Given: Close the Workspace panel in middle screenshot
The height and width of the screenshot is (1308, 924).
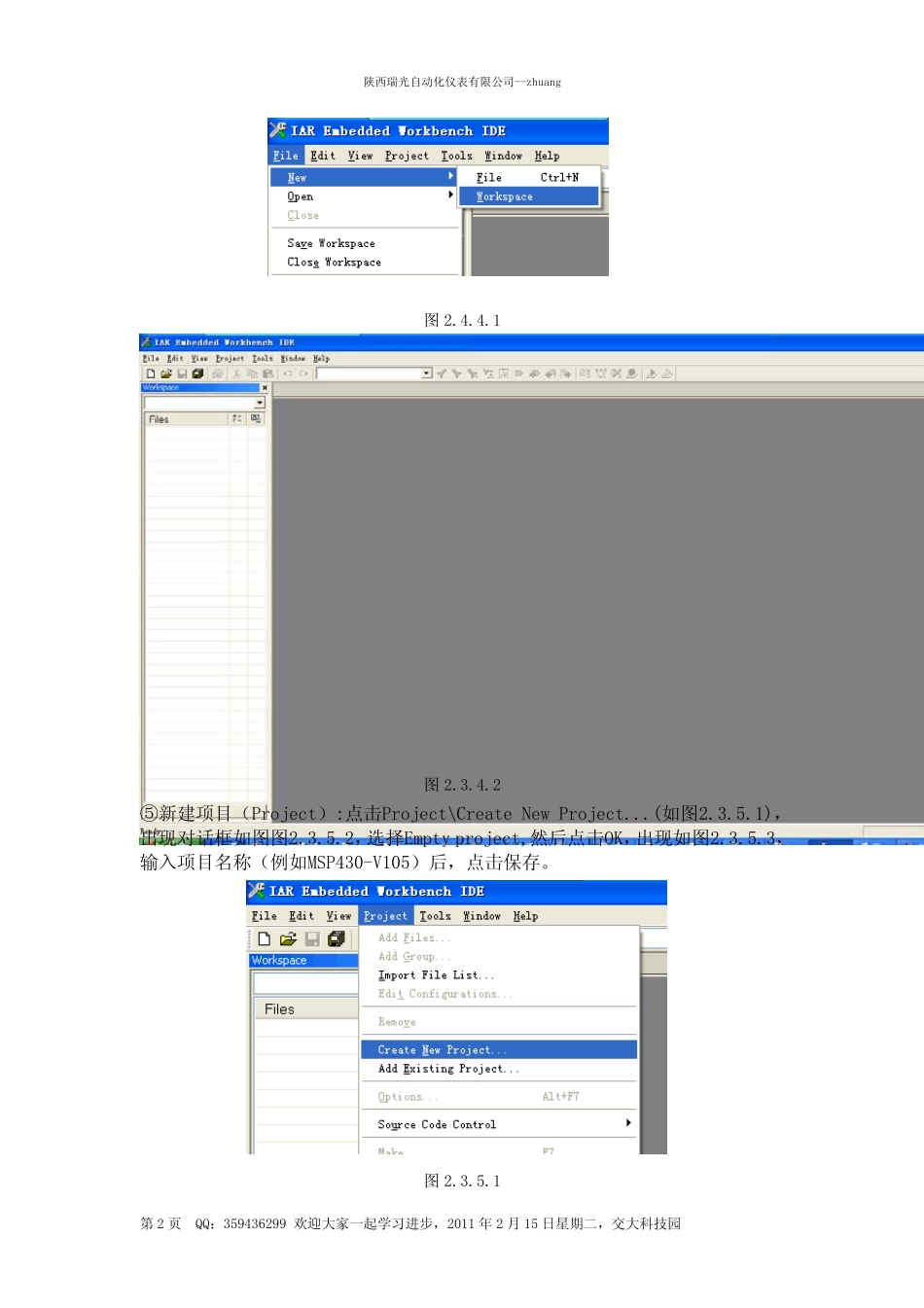Looking at the screenshot, I should [265, 387].
